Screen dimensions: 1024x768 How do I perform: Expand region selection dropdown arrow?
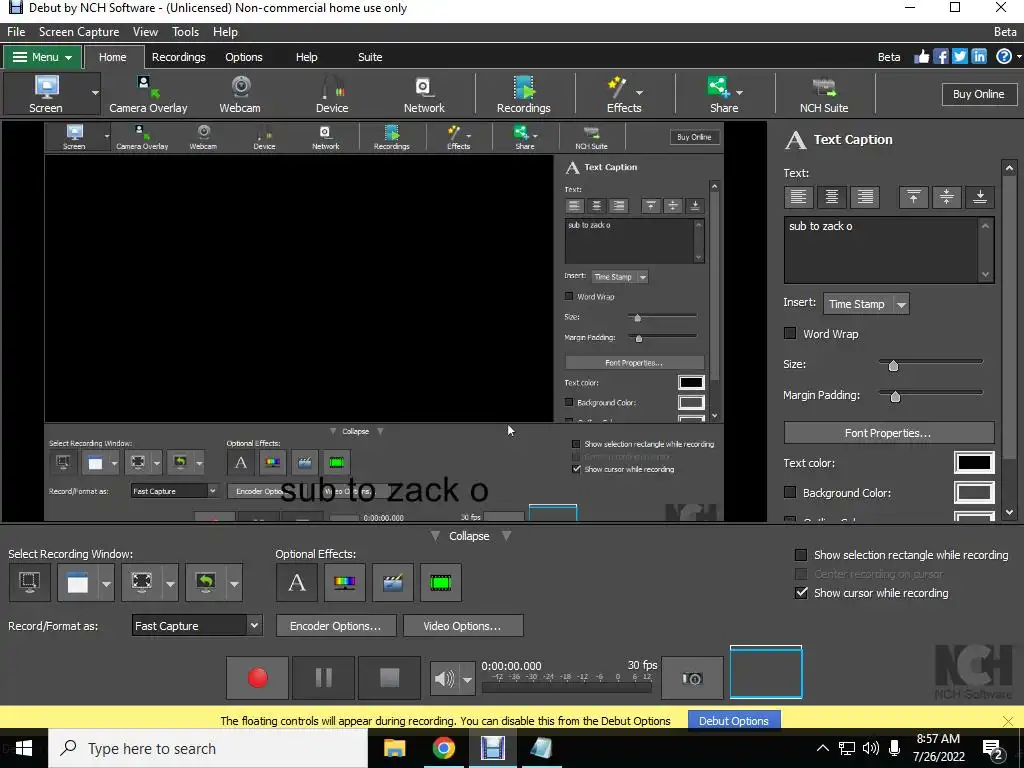click(x=170, y=583)
